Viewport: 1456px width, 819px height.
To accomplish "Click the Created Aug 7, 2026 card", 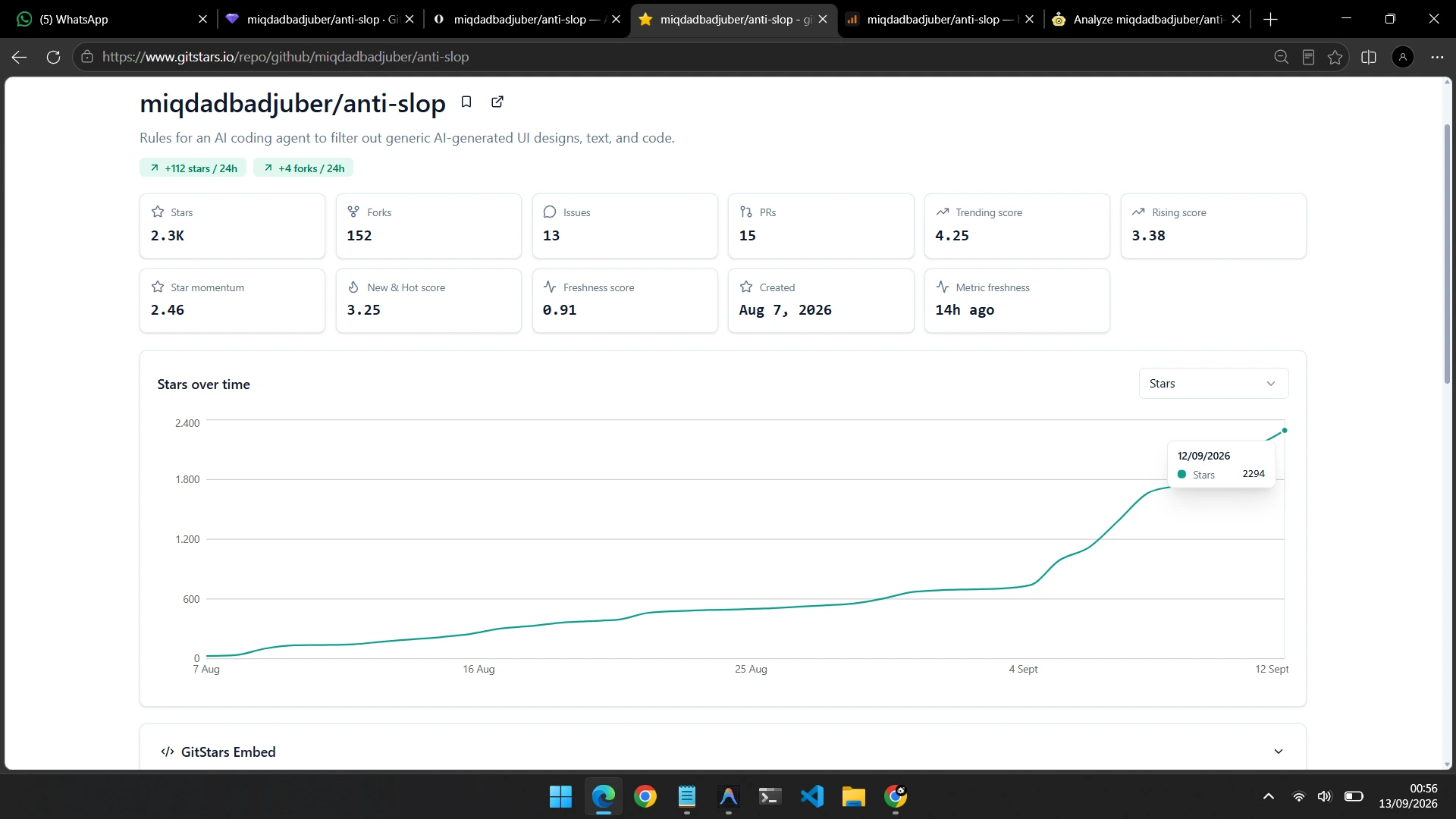I will pyautogui.click(x=821, y=301).
